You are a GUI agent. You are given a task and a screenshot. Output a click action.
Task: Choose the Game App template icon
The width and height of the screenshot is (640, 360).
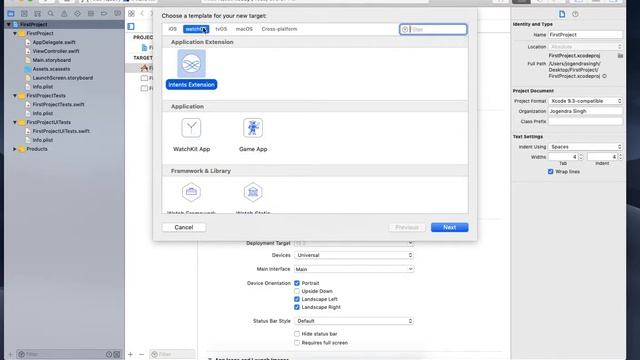(x=253, y=128)
